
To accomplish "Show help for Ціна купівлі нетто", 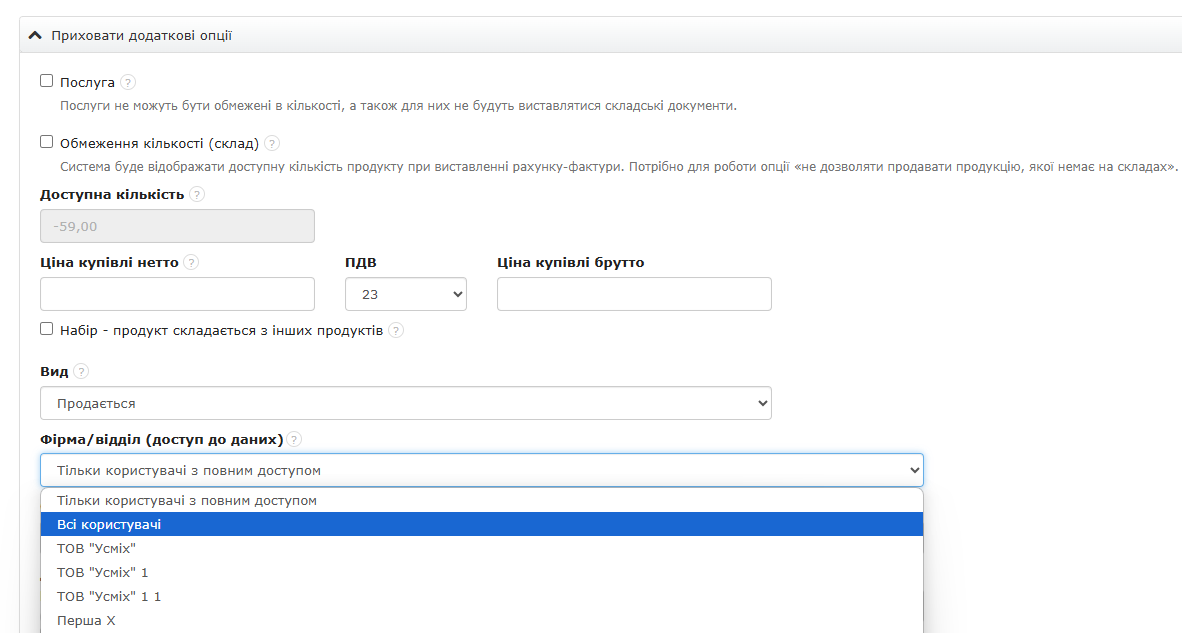I will coord(191,263).
